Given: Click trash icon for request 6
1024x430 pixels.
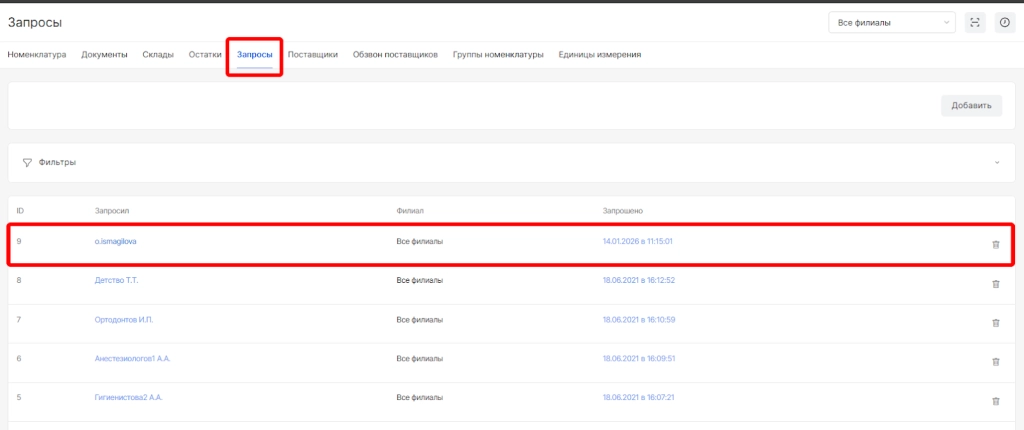Looking at the screenshot, I should (x=995, y=361).
